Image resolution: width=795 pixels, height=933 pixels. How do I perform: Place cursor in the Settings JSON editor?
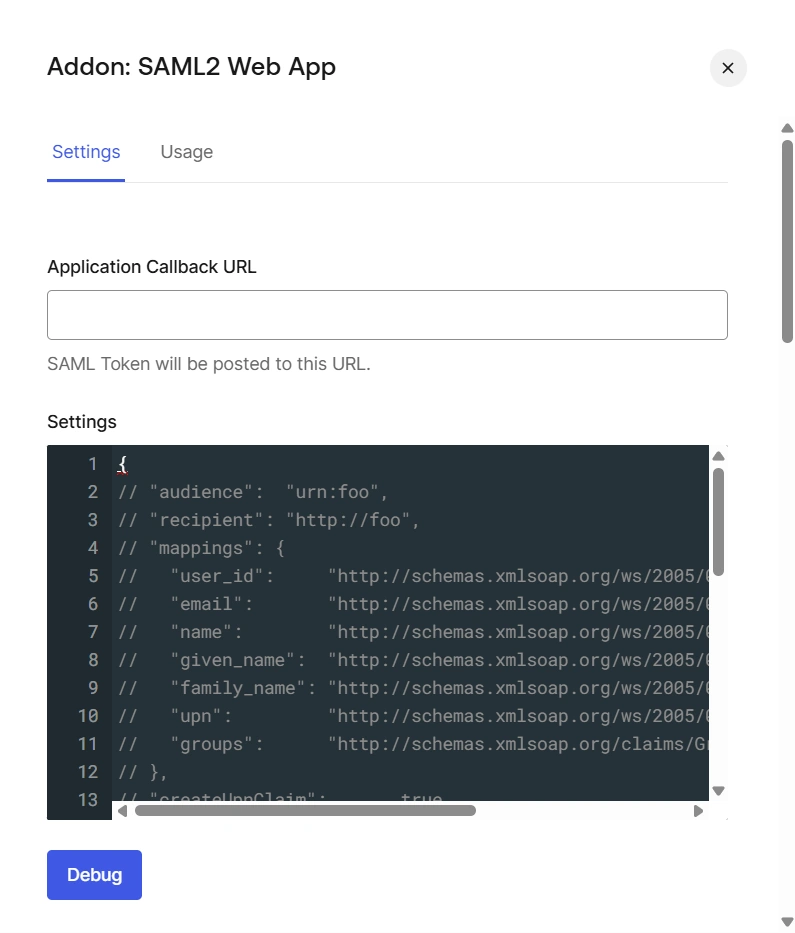[400, 630]
